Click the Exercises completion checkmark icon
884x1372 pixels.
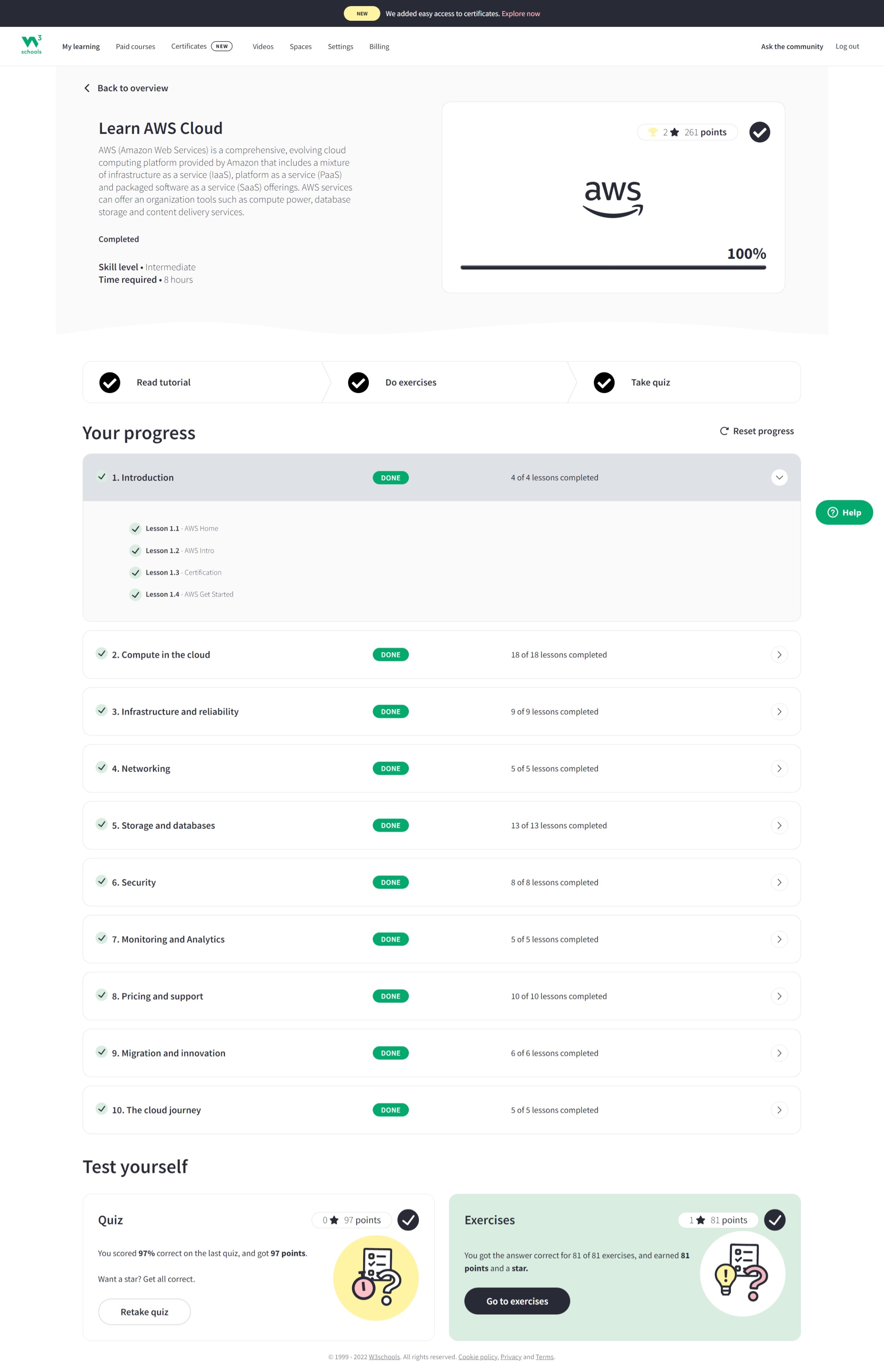(775, 1220)
